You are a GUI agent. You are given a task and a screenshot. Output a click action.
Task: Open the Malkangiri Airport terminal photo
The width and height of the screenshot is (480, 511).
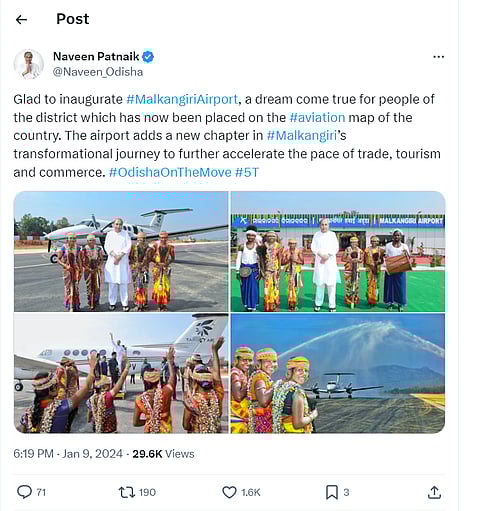tap(338, 251)
